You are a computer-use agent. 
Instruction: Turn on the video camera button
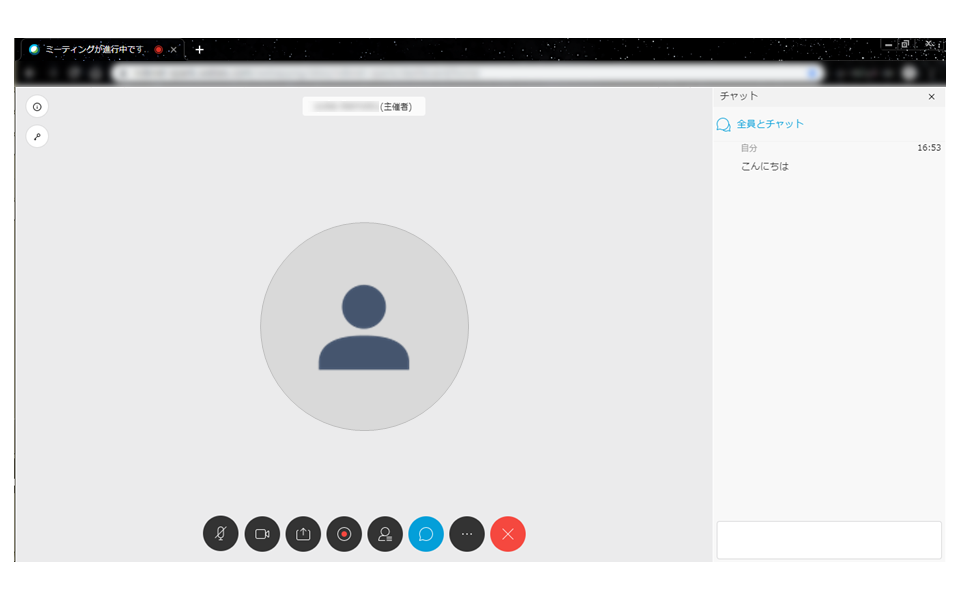pos(262,534)
